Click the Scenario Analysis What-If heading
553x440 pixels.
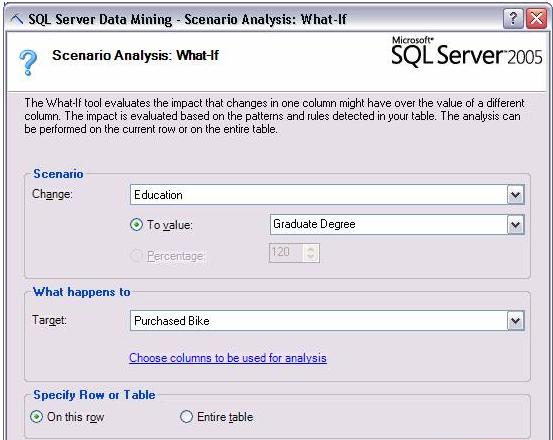135,55
